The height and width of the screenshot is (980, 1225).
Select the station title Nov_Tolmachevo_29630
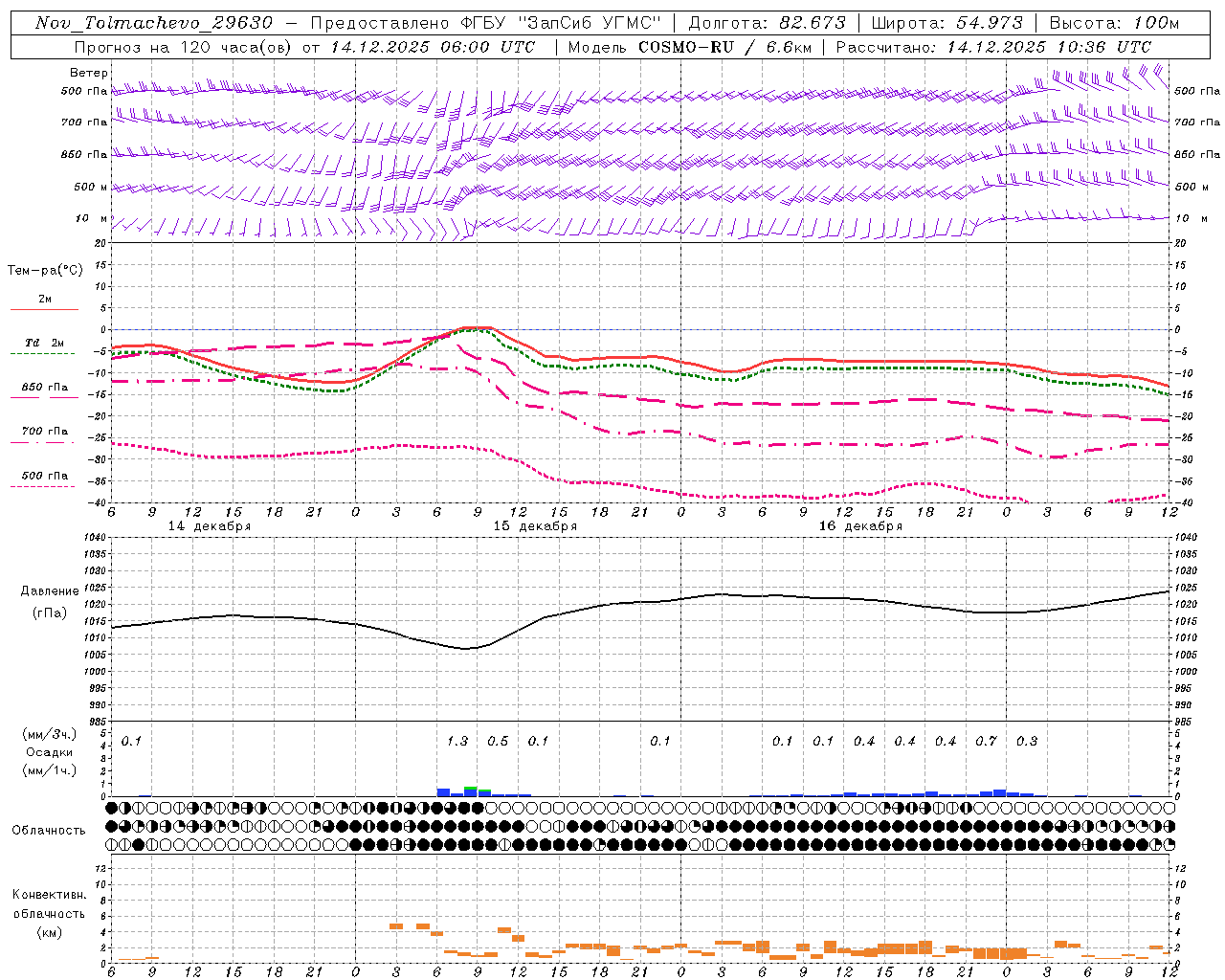[154, 23]
